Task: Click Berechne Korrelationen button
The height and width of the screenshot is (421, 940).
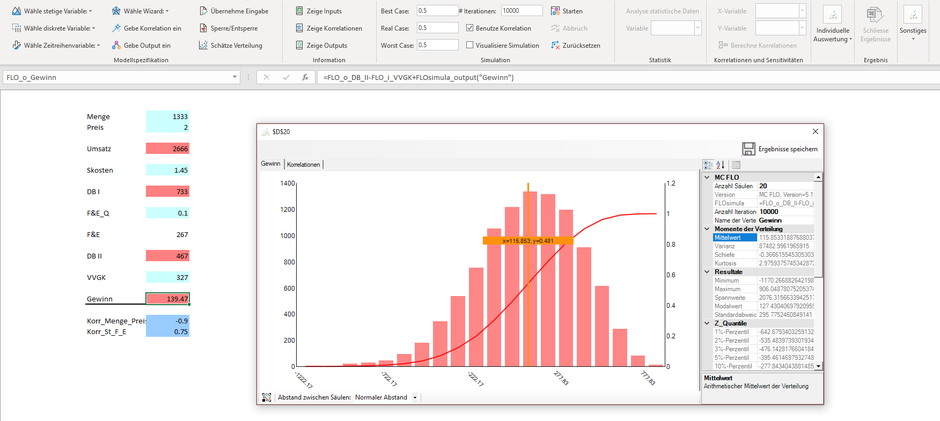Action: (757, 45)
